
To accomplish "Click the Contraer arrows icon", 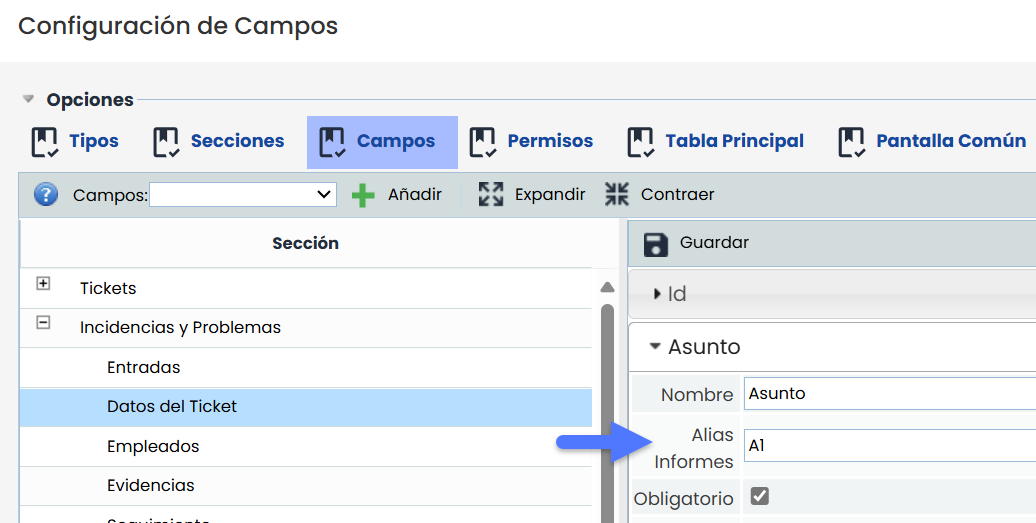I will [617, 194].
